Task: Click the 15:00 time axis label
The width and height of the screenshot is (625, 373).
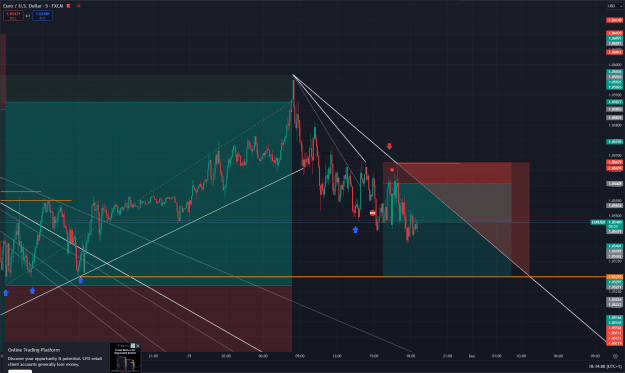Action: [373, 356]
